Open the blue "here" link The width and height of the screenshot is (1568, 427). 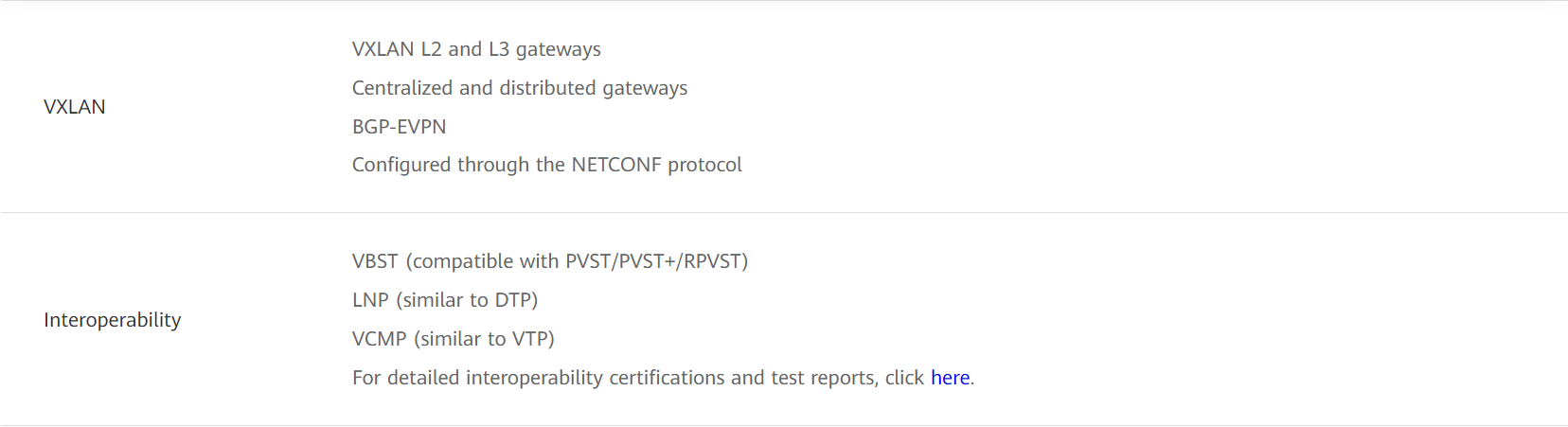pos(950,378)
